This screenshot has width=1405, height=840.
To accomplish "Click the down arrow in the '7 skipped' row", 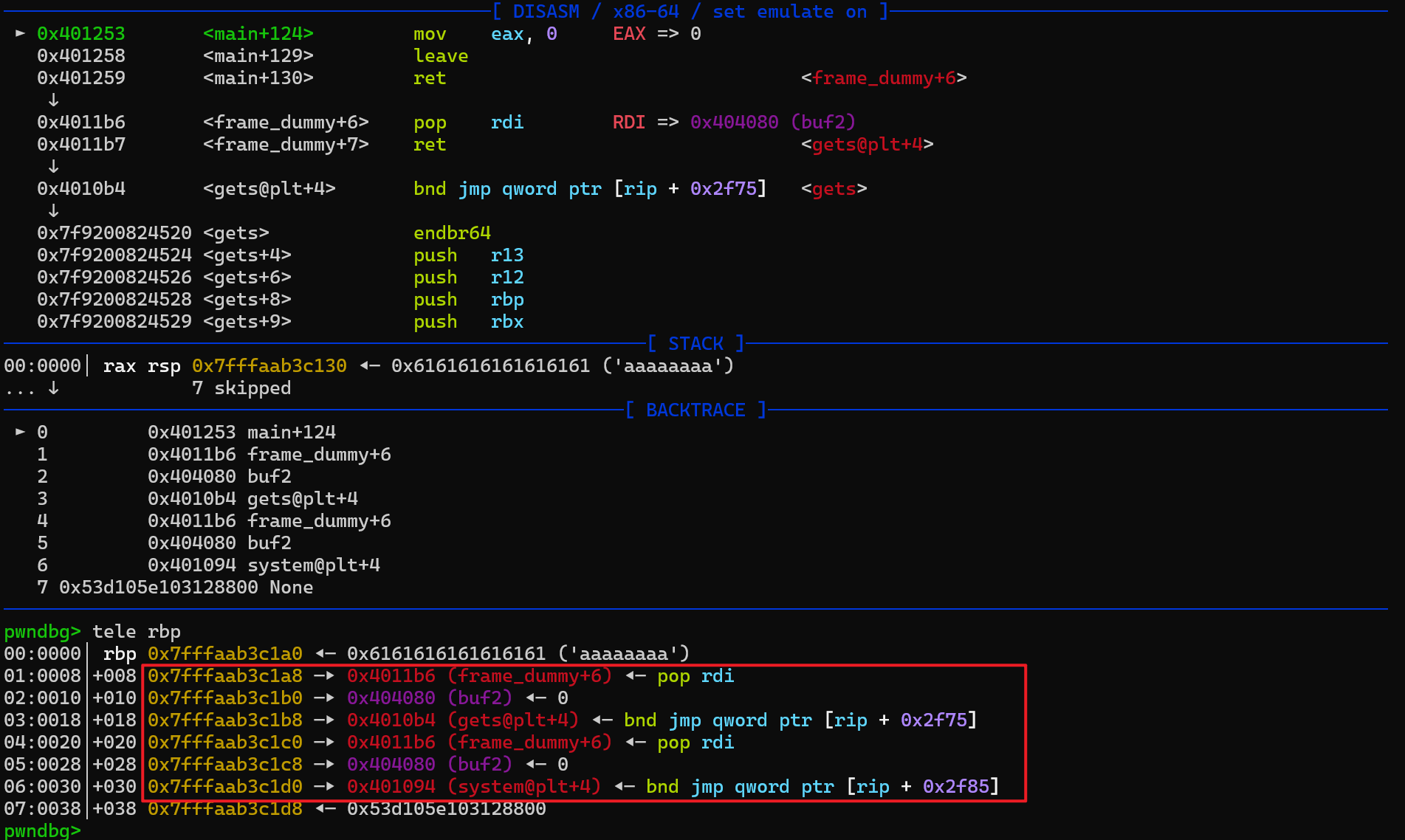I will (x=53, y=388).
